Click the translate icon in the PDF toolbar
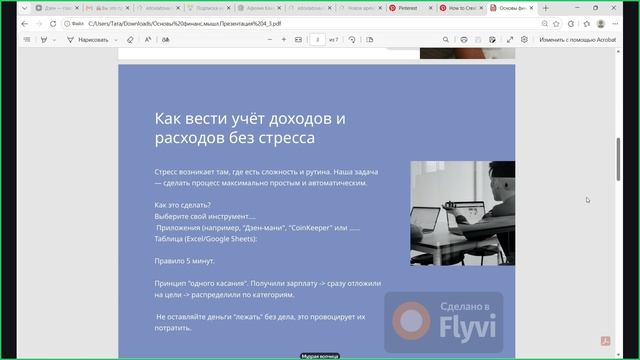This screenshot has height=360, width=640. click(166, 40)
